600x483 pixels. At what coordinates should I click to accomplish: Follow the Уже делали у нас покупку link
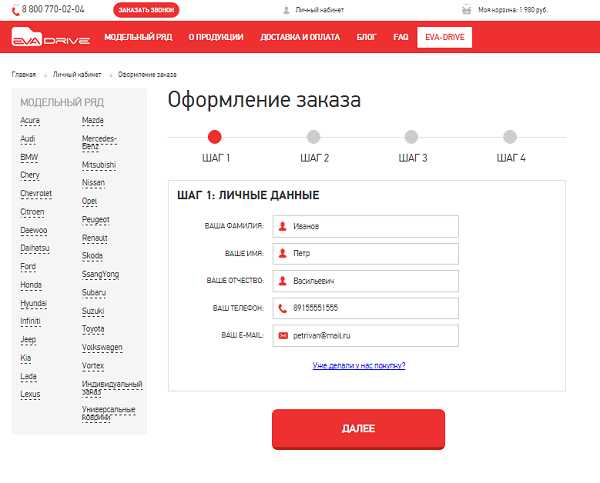point(359,366)
